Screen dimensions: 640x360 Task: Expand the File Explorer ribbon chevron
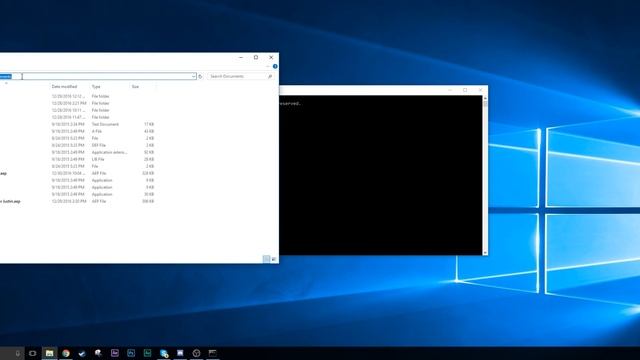pyautogui.click(x=268, y=66)
